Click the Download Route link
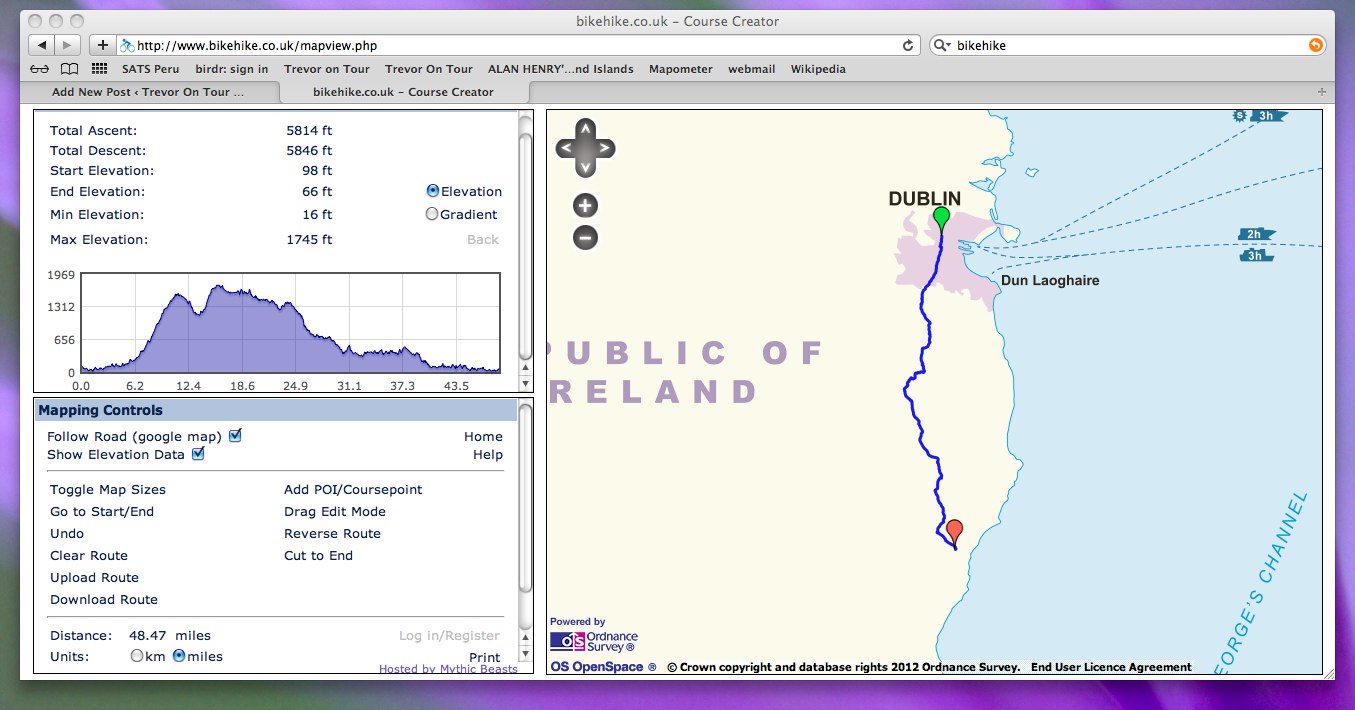Image resolution: width=1355 pixels, height=710 pixels. coord(104,600)
